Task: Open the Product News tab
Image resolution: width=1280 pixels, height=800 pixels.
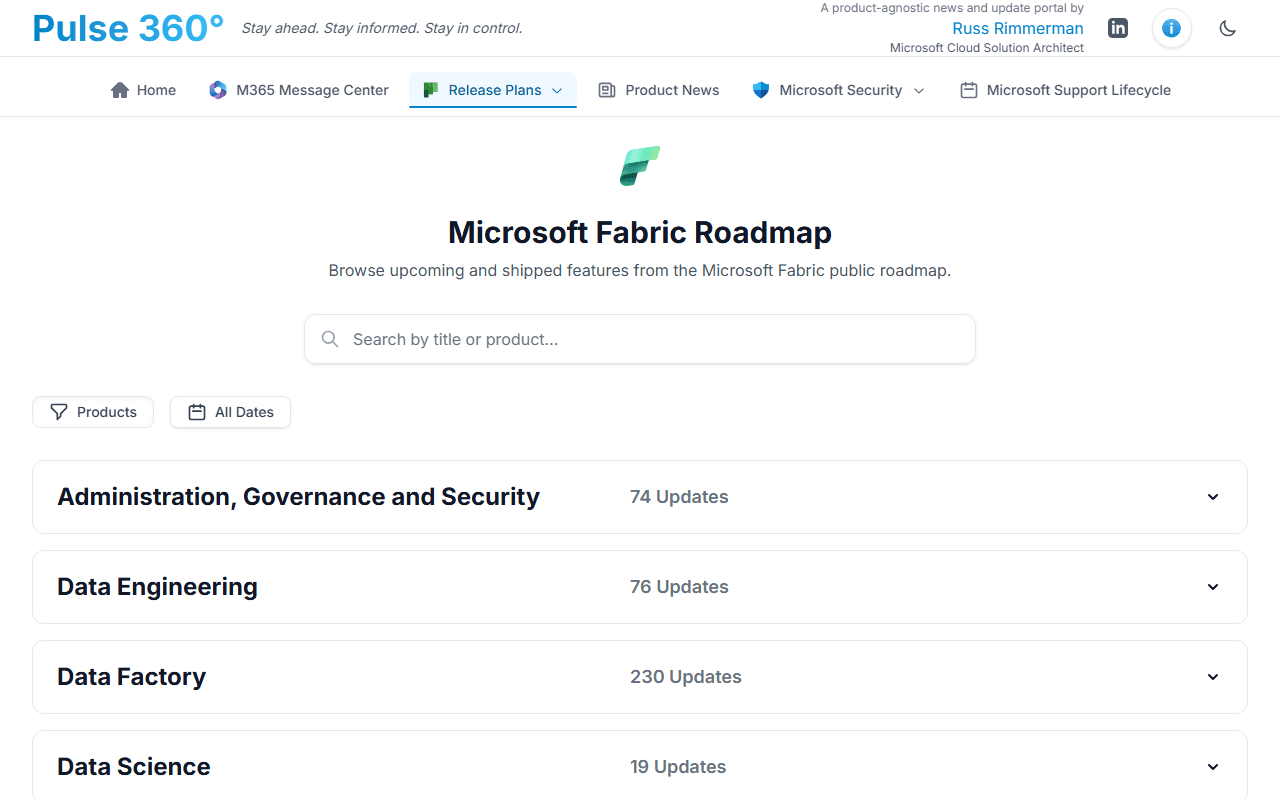Action: tap(659, 90)
